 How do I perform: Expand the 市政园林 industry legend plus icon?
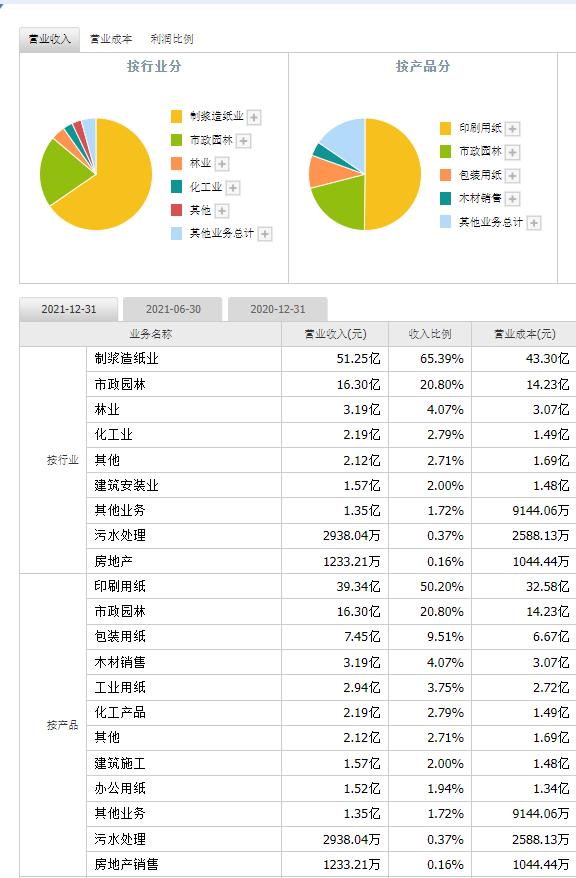(243, 141)
